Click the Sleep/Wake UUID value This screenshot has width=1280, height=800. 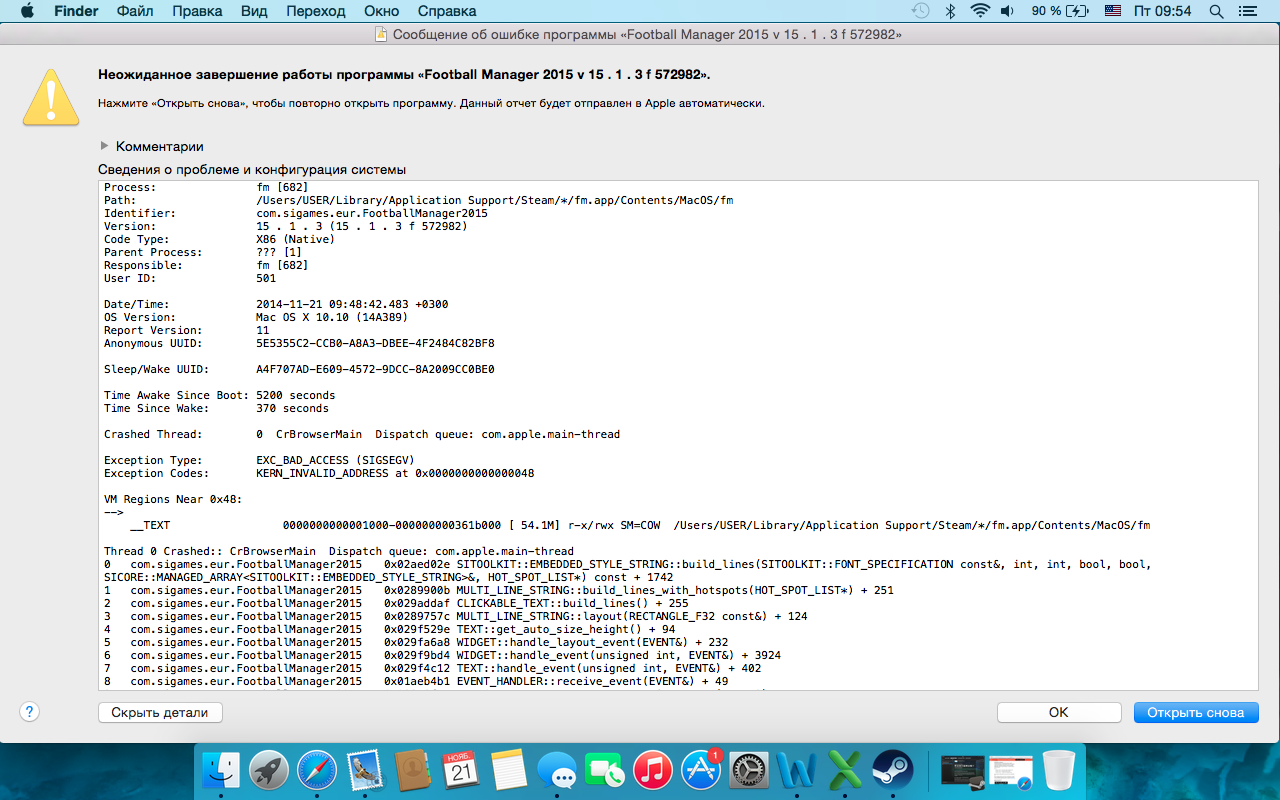[375, 369]
